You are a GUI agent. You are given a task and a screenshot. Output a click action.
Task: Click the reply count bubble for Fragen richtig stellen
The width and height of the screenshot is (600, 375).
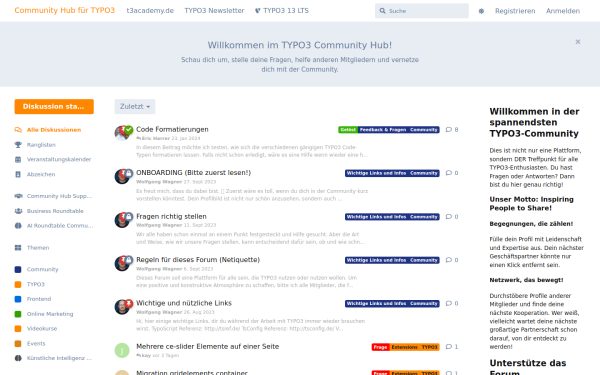pyautogui.click(x=452, y=217)
